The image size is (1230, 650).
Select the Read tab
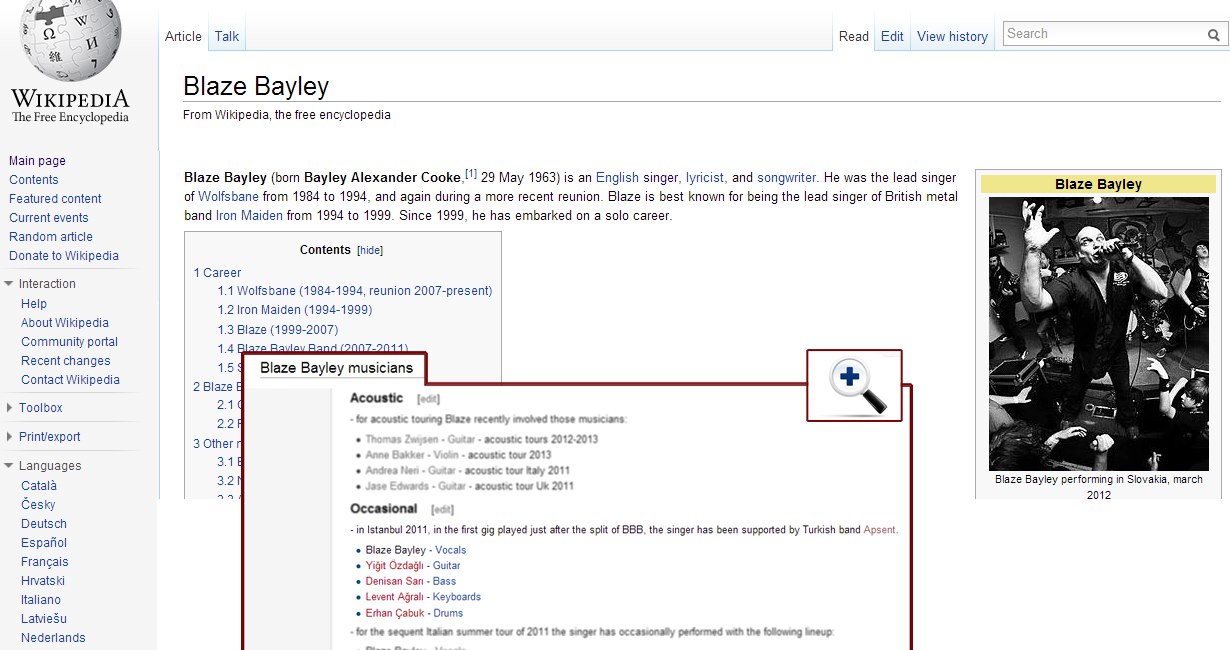(x=854, y=36)
